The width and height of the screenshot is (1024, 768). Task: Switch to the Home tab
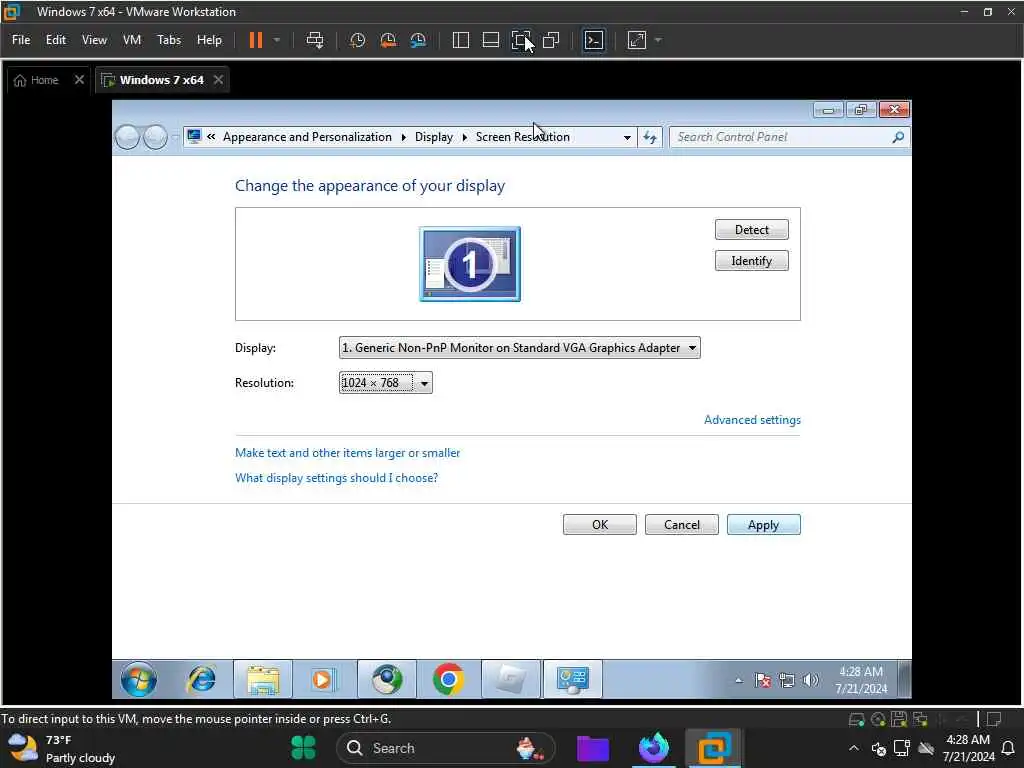point(37,80)
